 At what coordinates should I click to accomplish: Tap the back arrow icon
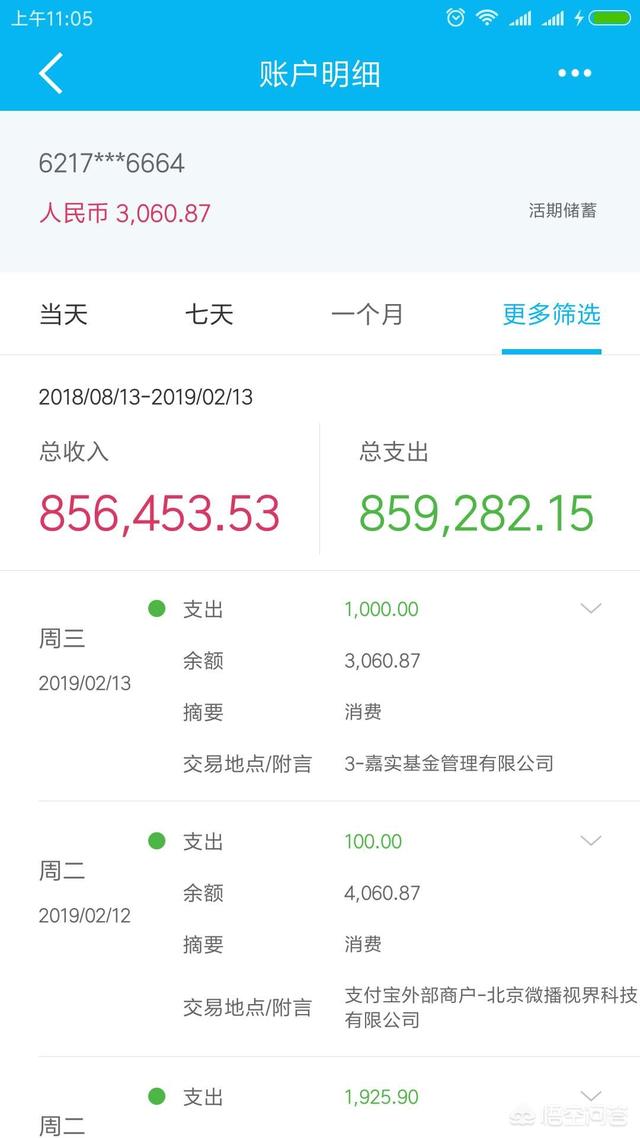52,74
